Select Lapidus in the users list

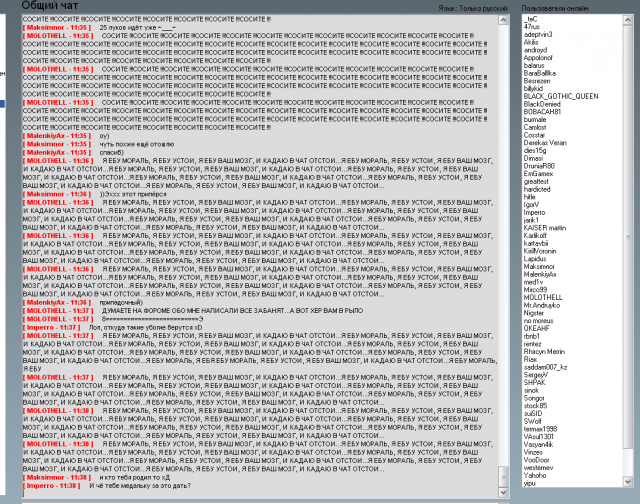click(x=535, y=260)
